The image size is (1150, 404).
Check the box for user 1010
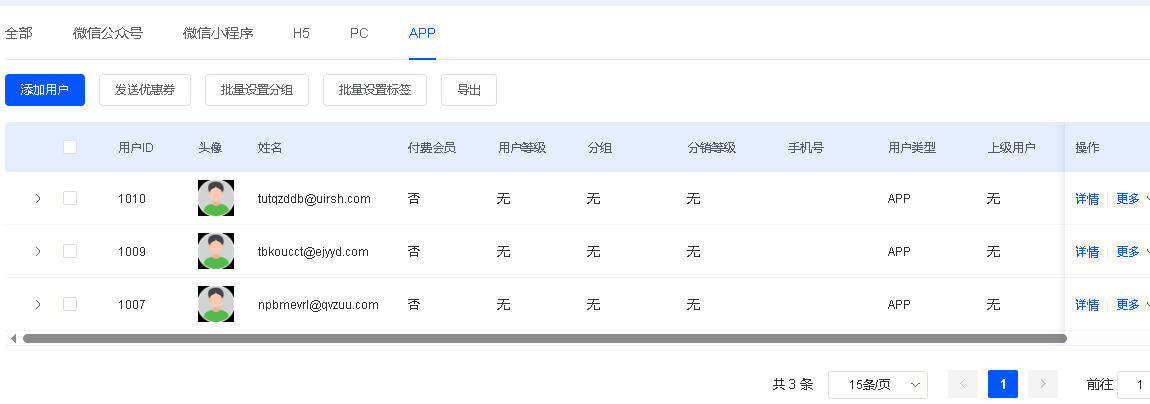pos(70,198)
